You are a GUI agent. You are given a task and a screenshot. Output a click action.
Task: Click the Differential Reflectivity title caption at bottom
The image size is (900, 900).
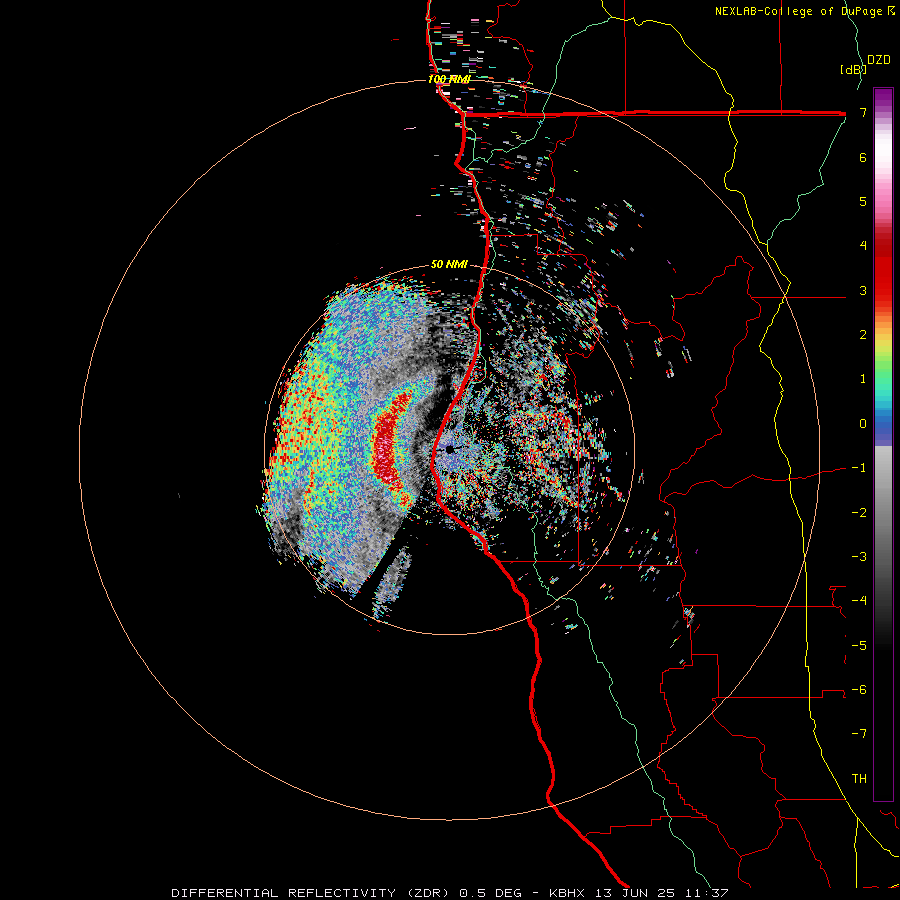449,893
